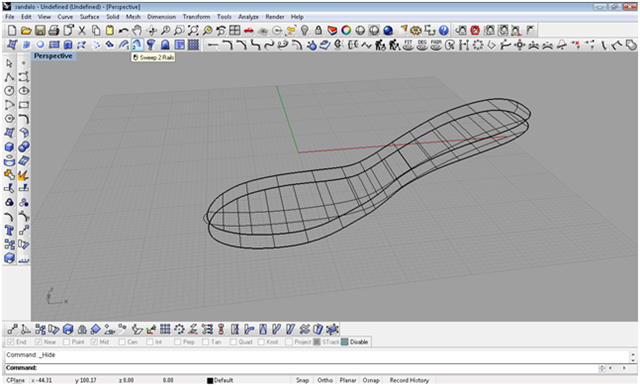Open the Transform menu
Screen dimensions: 640x386
pos(196,17)
